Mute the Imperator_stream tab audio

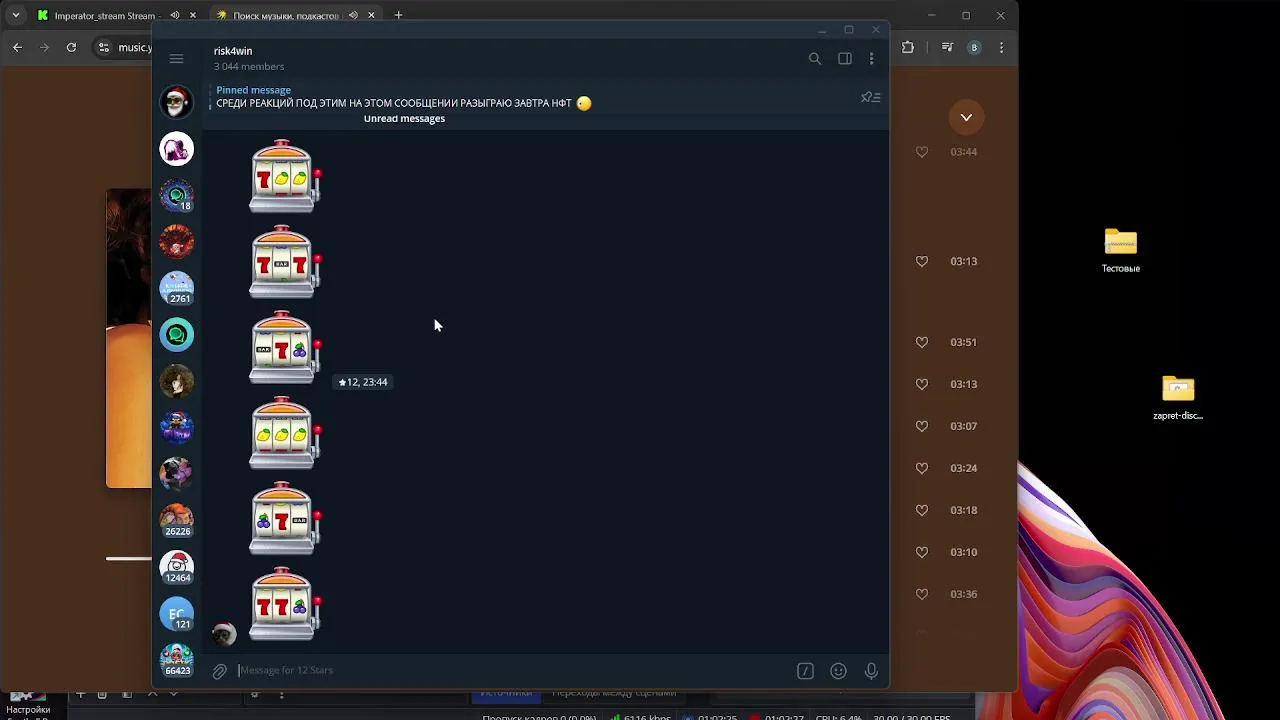tap(175, 15)
